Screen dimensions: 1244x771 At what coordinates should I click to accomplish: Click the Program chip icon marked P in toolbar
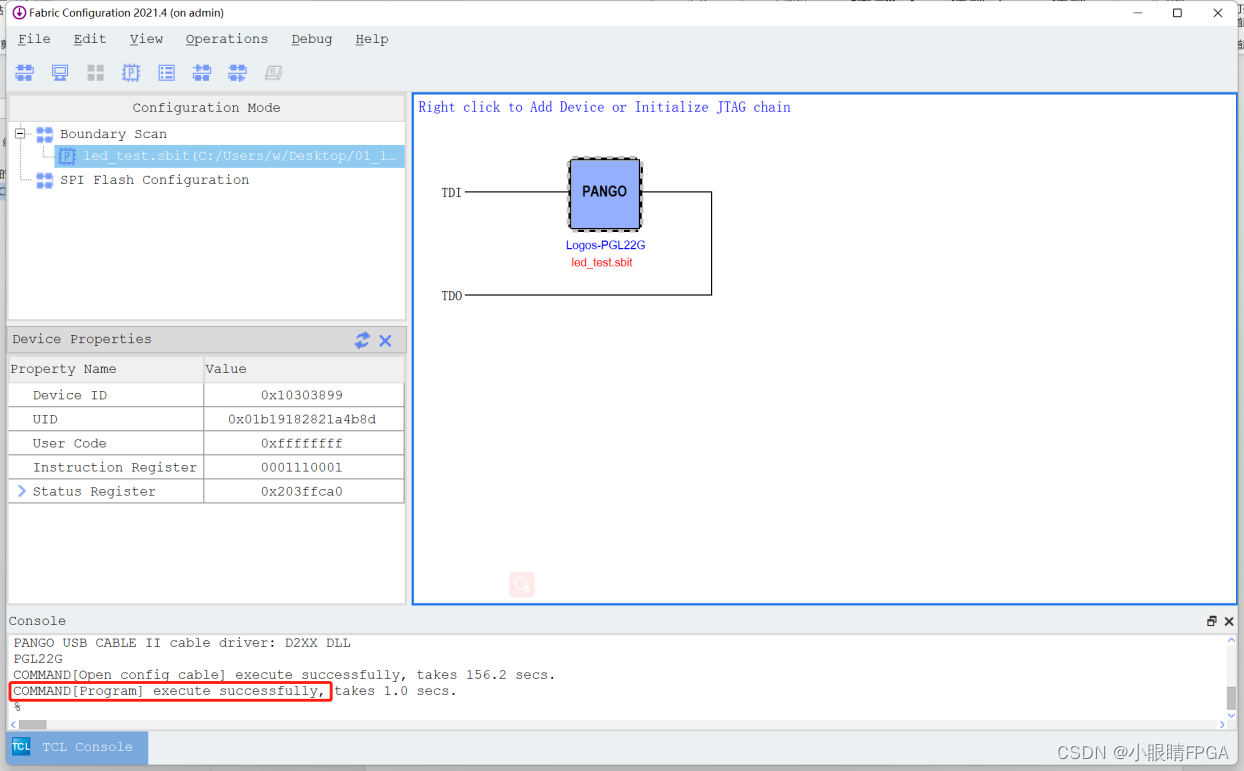(131, 73)
